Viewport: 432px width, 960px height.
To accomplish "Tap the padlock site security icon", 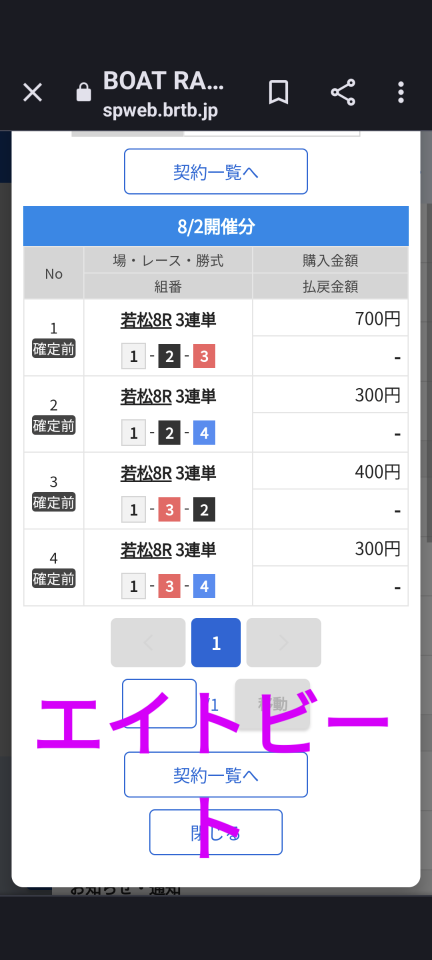I will (x=83, y=93).
